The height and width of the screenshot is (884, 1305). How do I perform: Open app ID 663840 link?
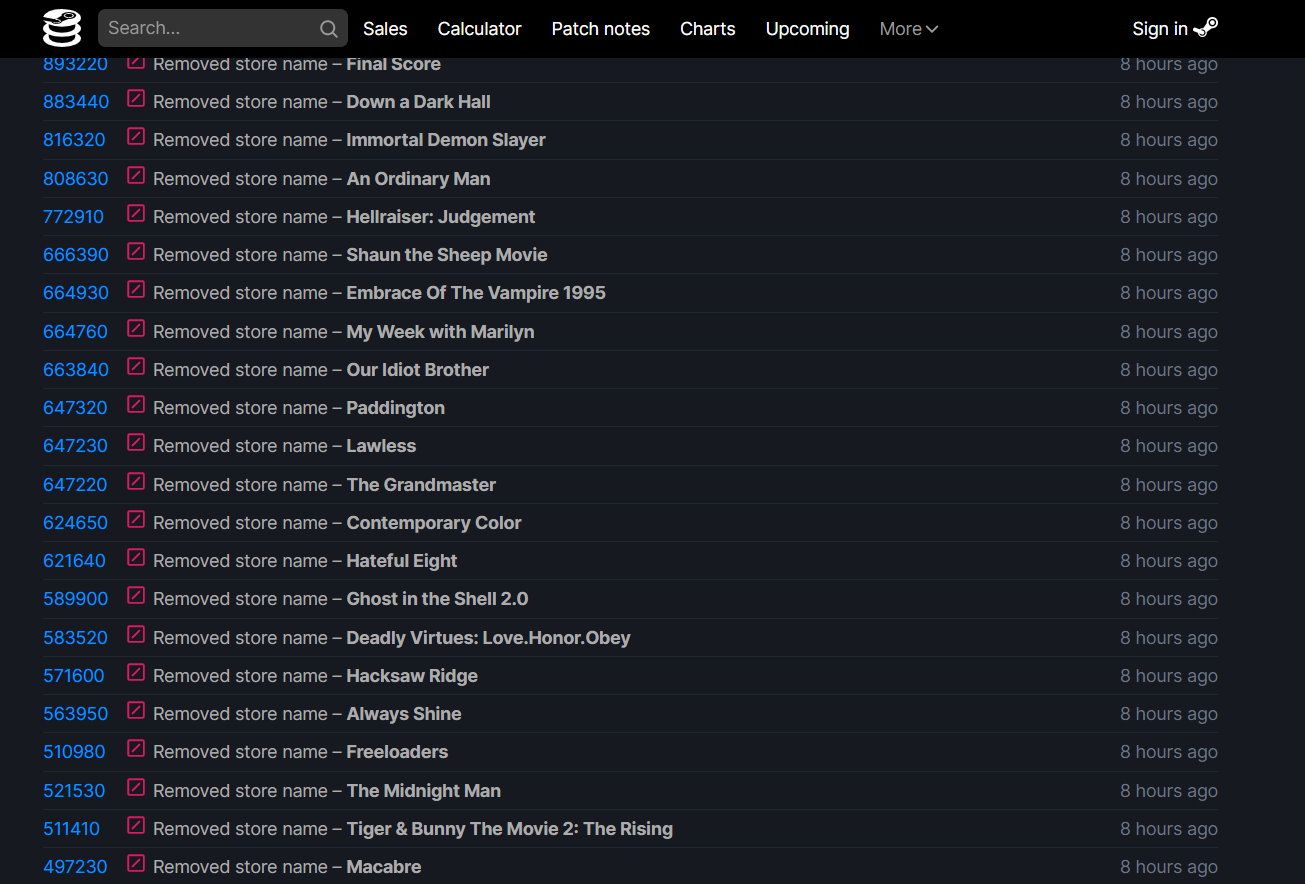pos(76,370)
